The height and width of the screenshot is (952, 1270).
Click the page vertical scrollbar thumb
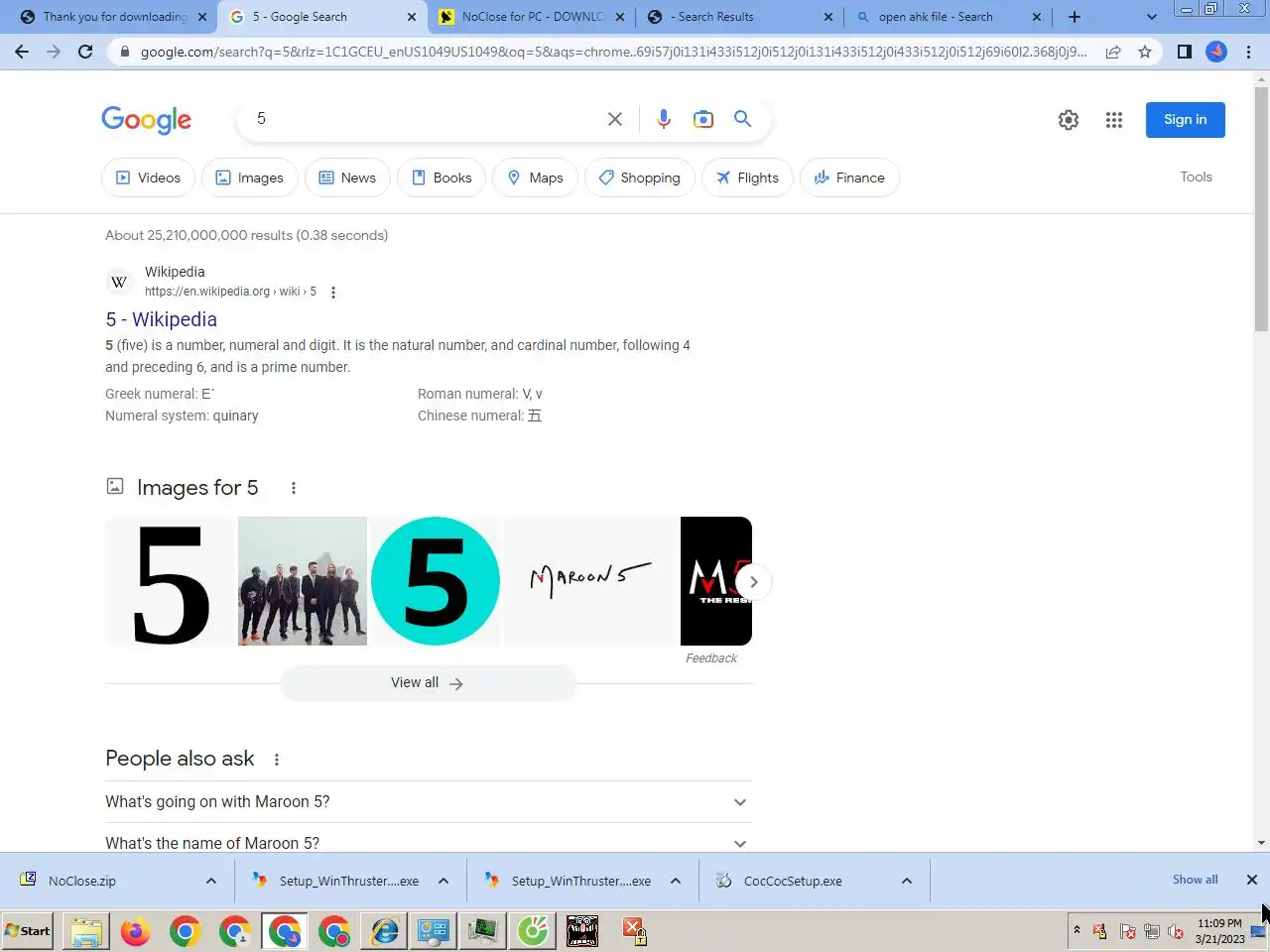(1261, 208)
